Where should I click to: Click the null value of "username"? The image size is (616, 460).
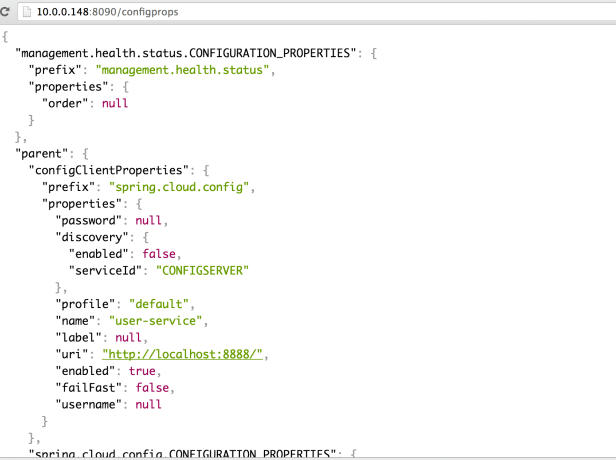pos(148,404)
